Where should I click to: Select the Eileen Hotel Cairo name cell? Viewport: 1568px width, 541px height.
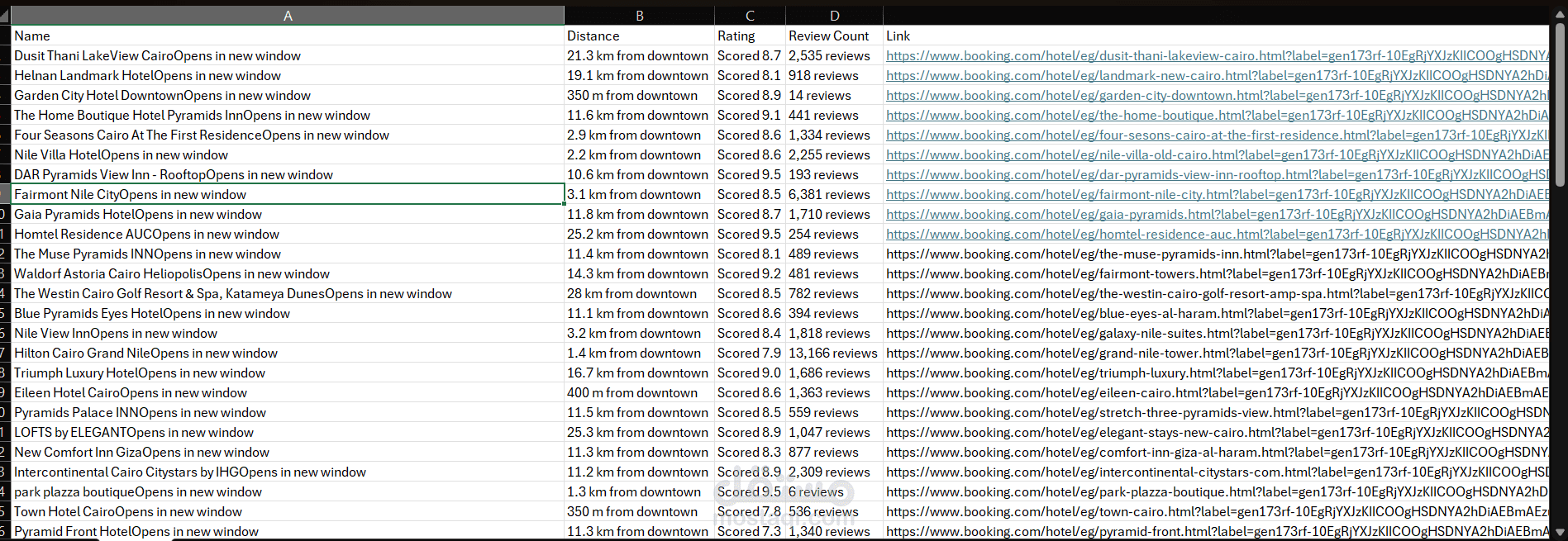(288, 392)
